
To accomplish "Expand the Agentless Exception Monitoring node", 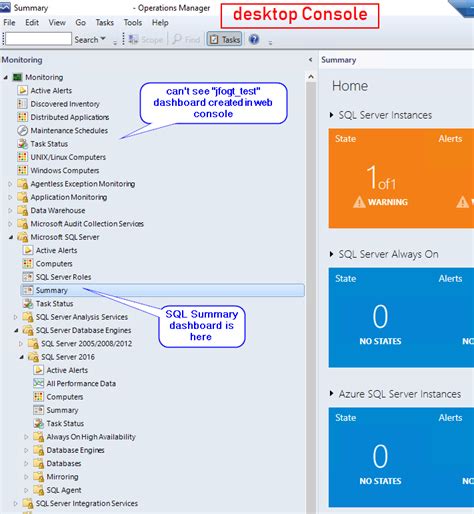I will coord(10,184).
